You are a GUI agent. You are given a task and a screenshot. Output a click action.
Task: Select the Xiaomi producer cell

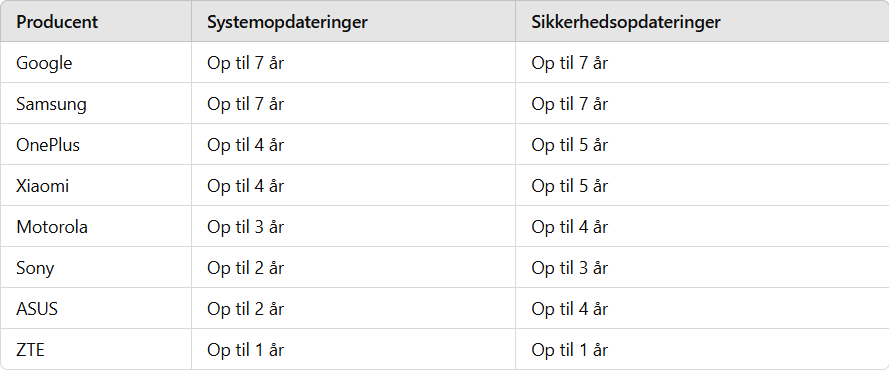[96, 186]
